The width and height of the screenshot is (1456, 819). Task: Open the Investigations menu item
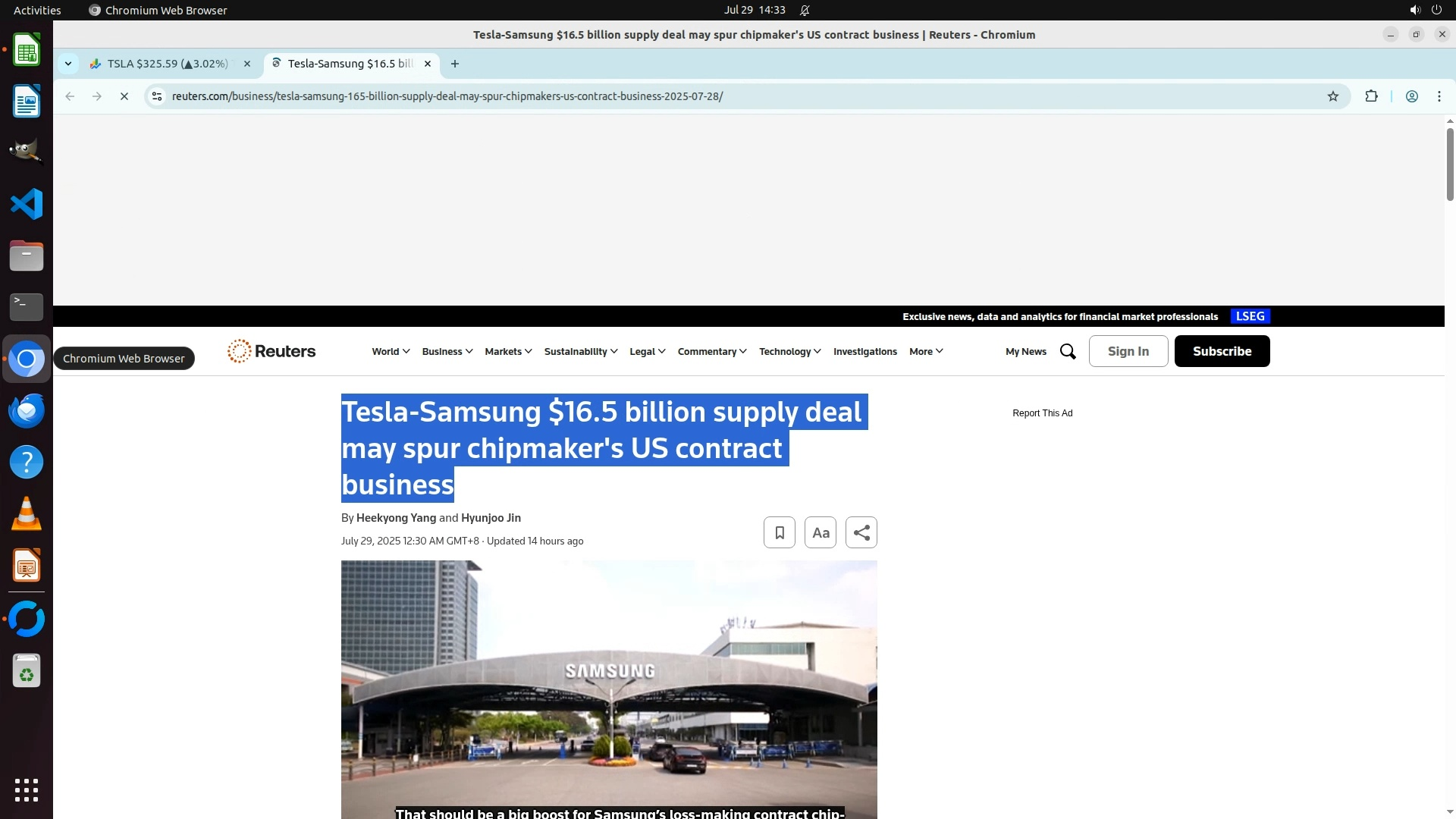[x=864, y=351]
